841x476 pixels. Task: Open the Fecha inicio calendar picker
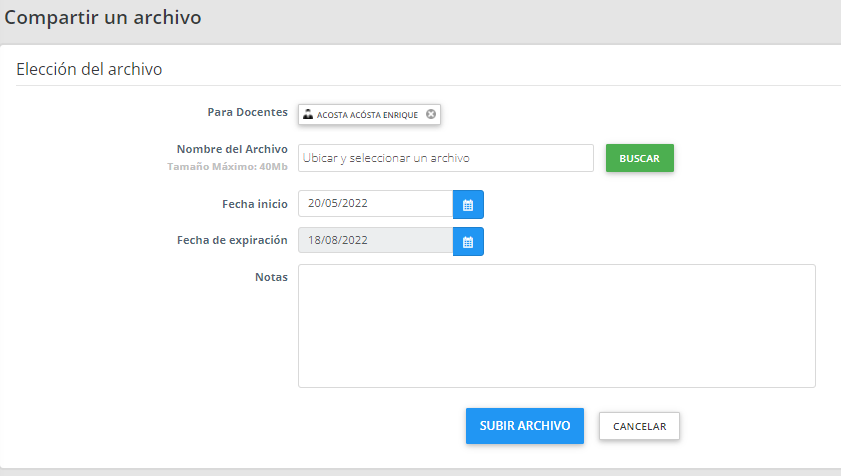point(468,204)
